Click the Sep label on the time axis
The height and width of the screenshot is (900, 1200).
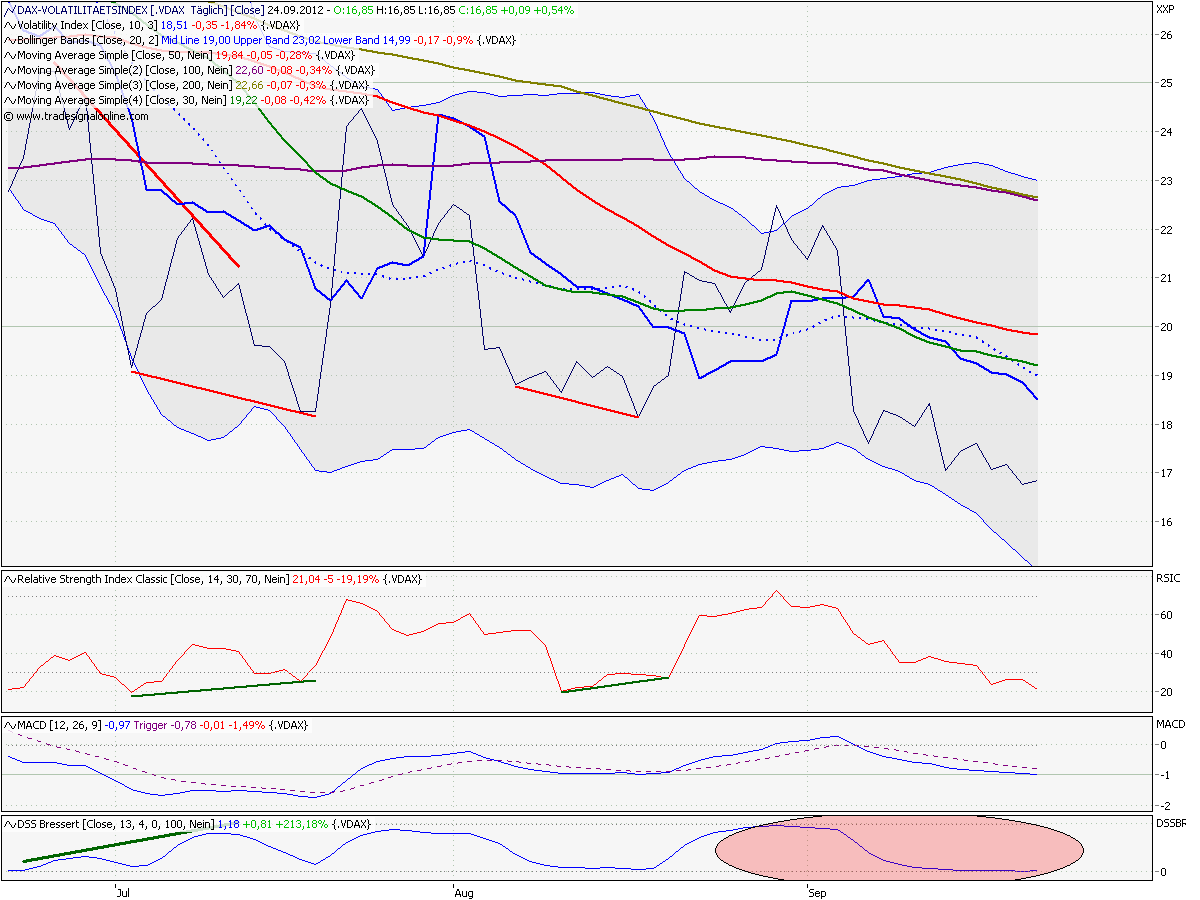click(x=815, y=893)
